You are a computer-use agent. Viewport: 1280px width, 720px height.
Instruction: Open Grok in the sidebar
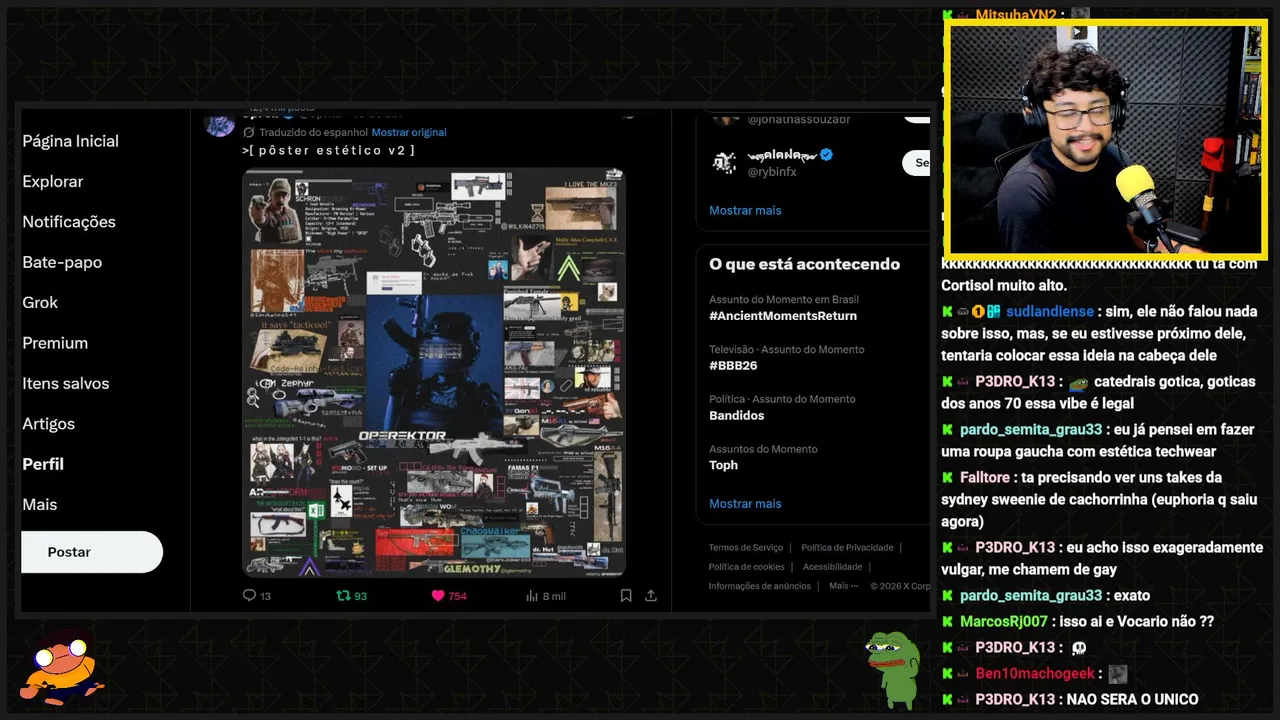[x=40, y=302]
